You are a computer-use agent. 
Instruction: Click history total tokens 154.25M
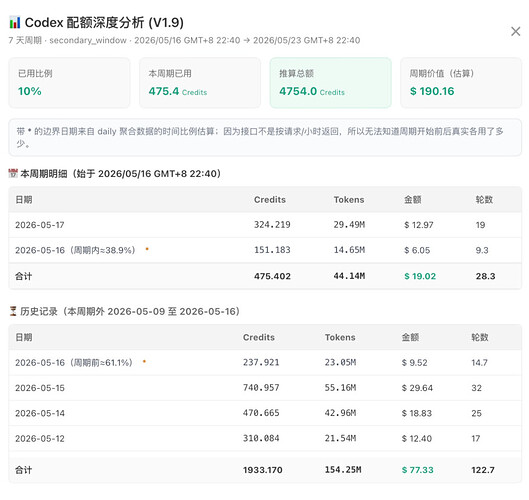(x=343, y=470)
